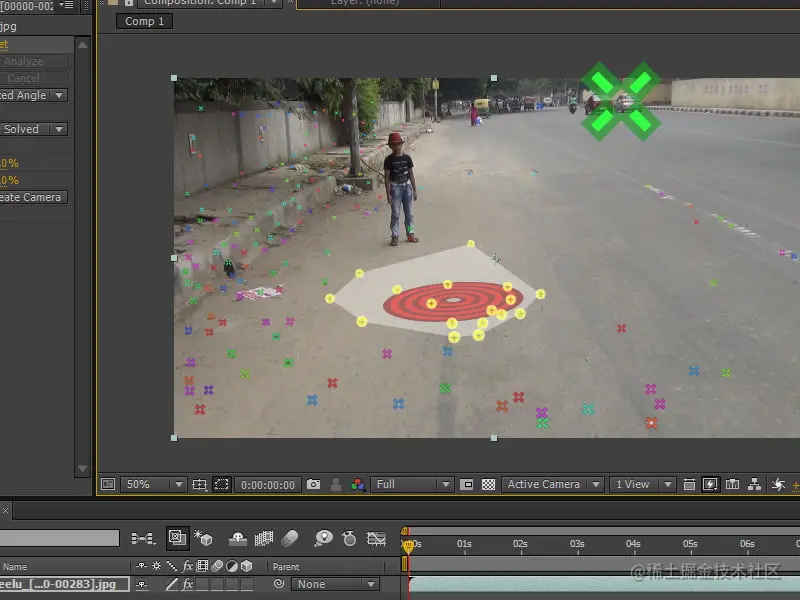
Task: Click Brainstorm lightbulb icon
Action: click(323, 538)
